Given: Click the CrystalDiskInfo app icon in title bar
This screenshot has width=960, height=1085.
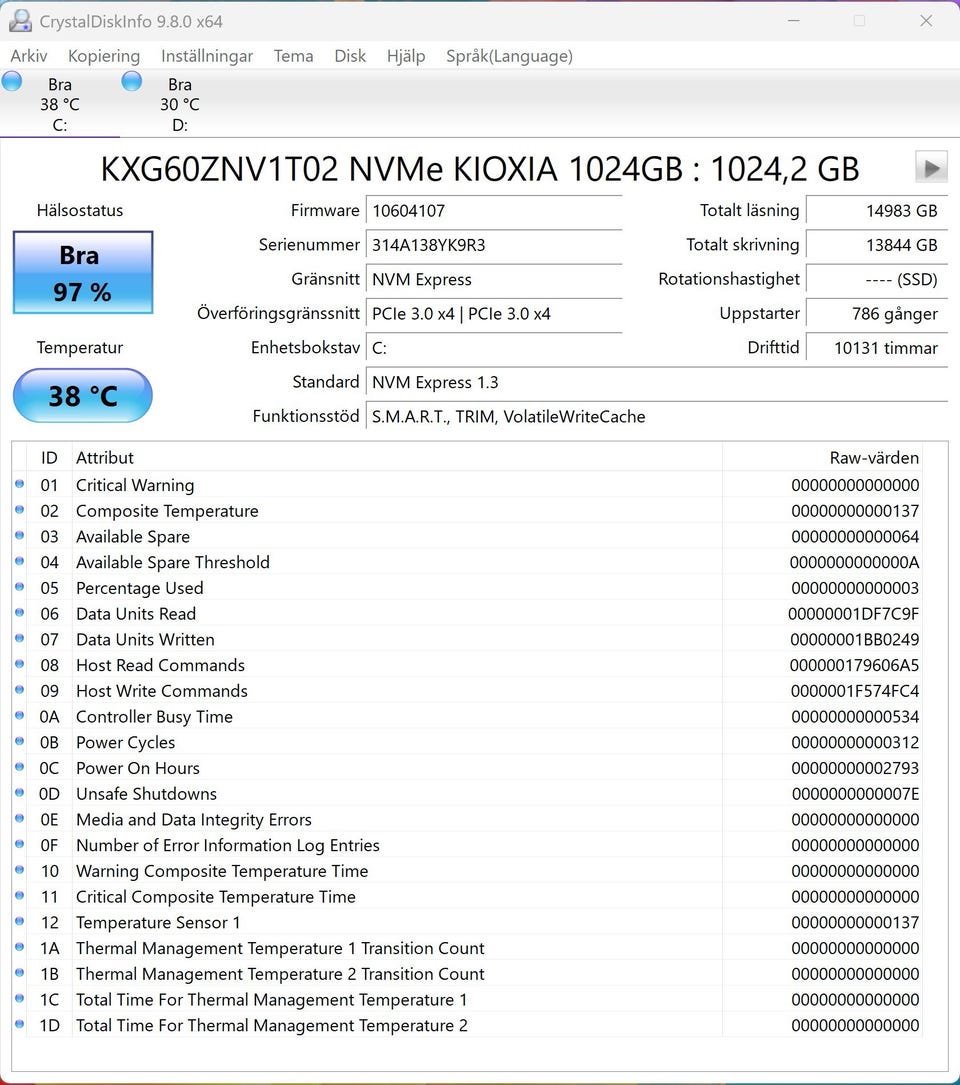Looking at the screenshot, I should point(19,20).
